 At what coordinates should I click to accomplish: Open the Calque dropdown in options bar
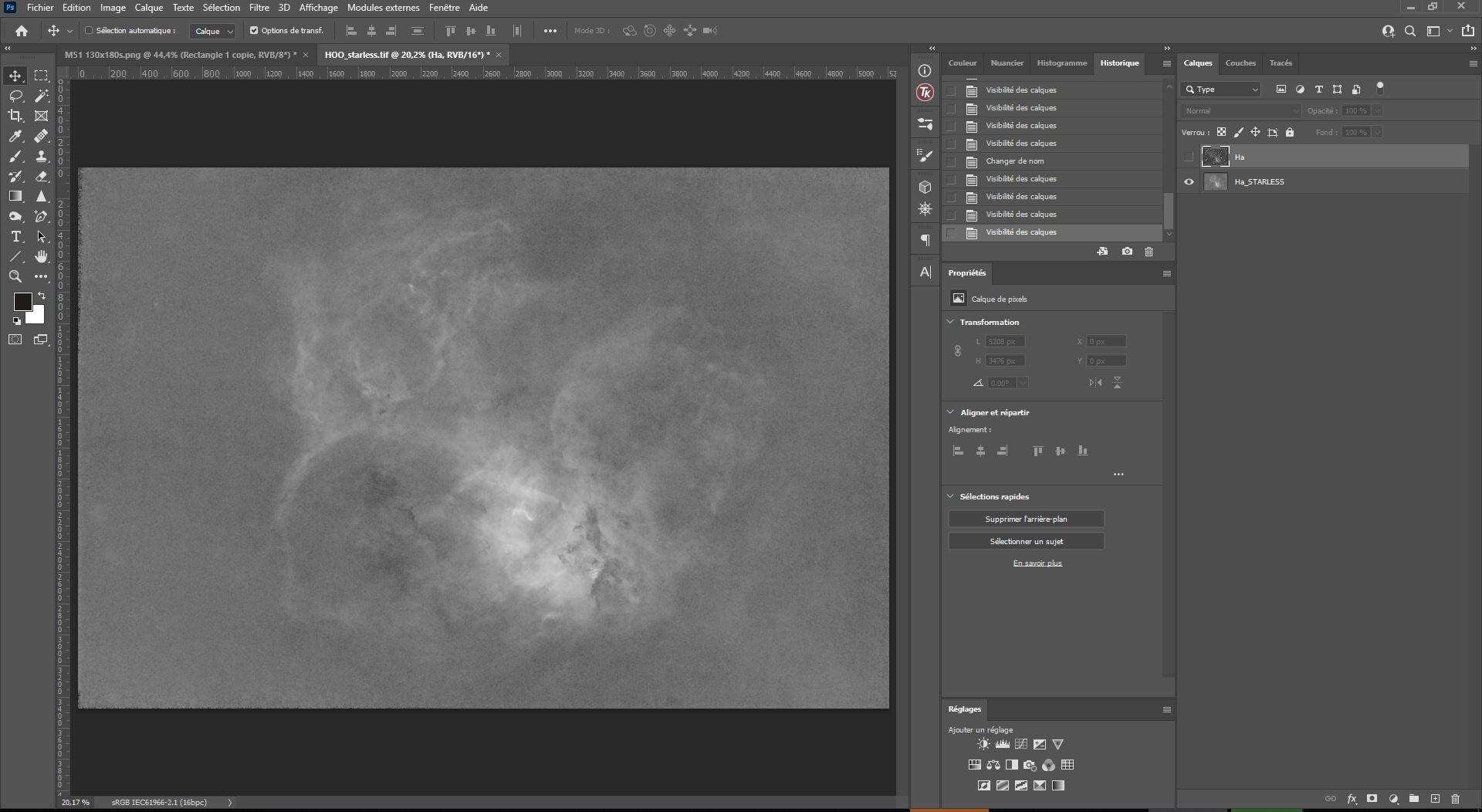[213, 31]
